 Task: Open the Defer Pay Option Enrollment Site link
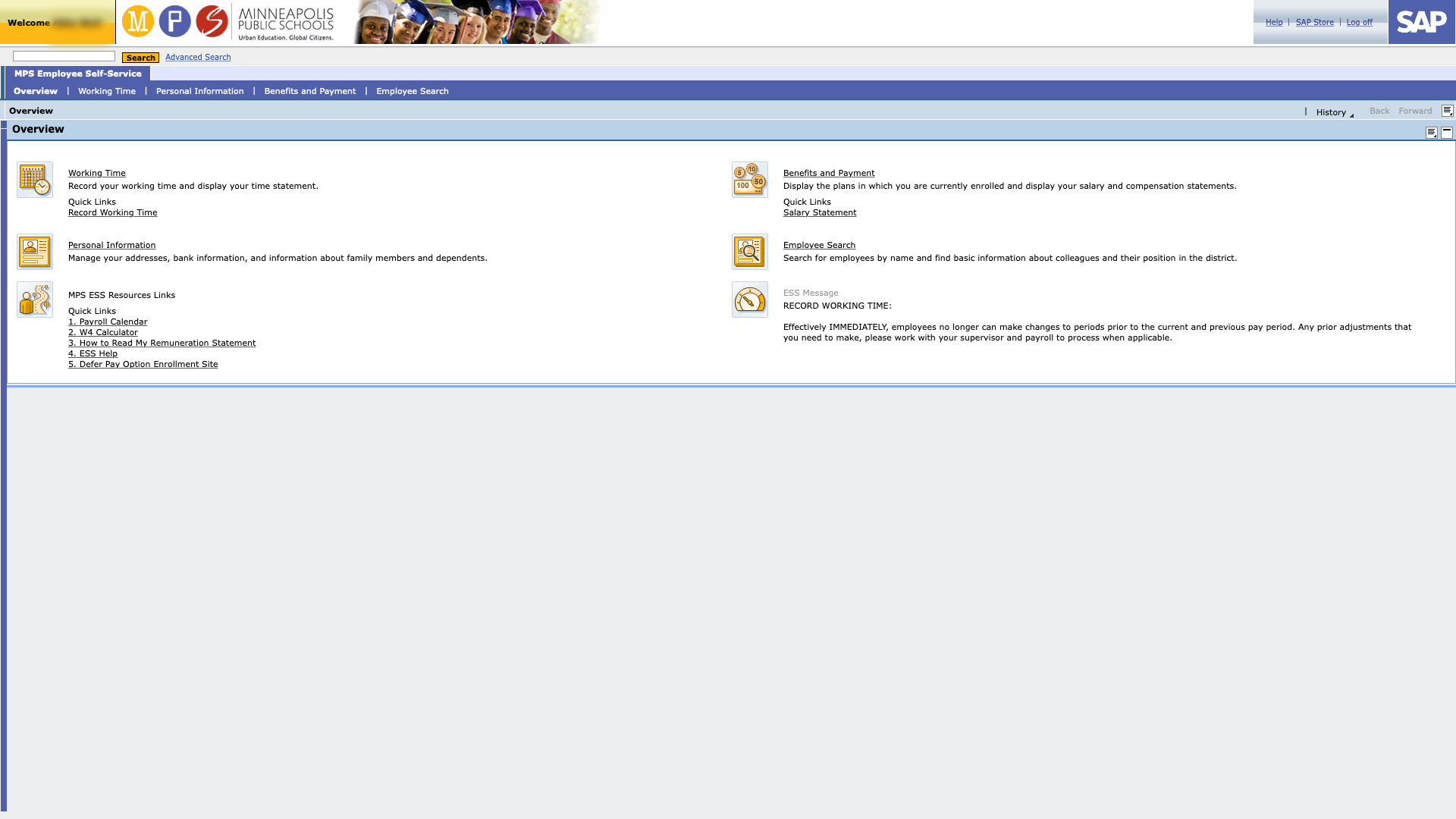click(143, 364)
